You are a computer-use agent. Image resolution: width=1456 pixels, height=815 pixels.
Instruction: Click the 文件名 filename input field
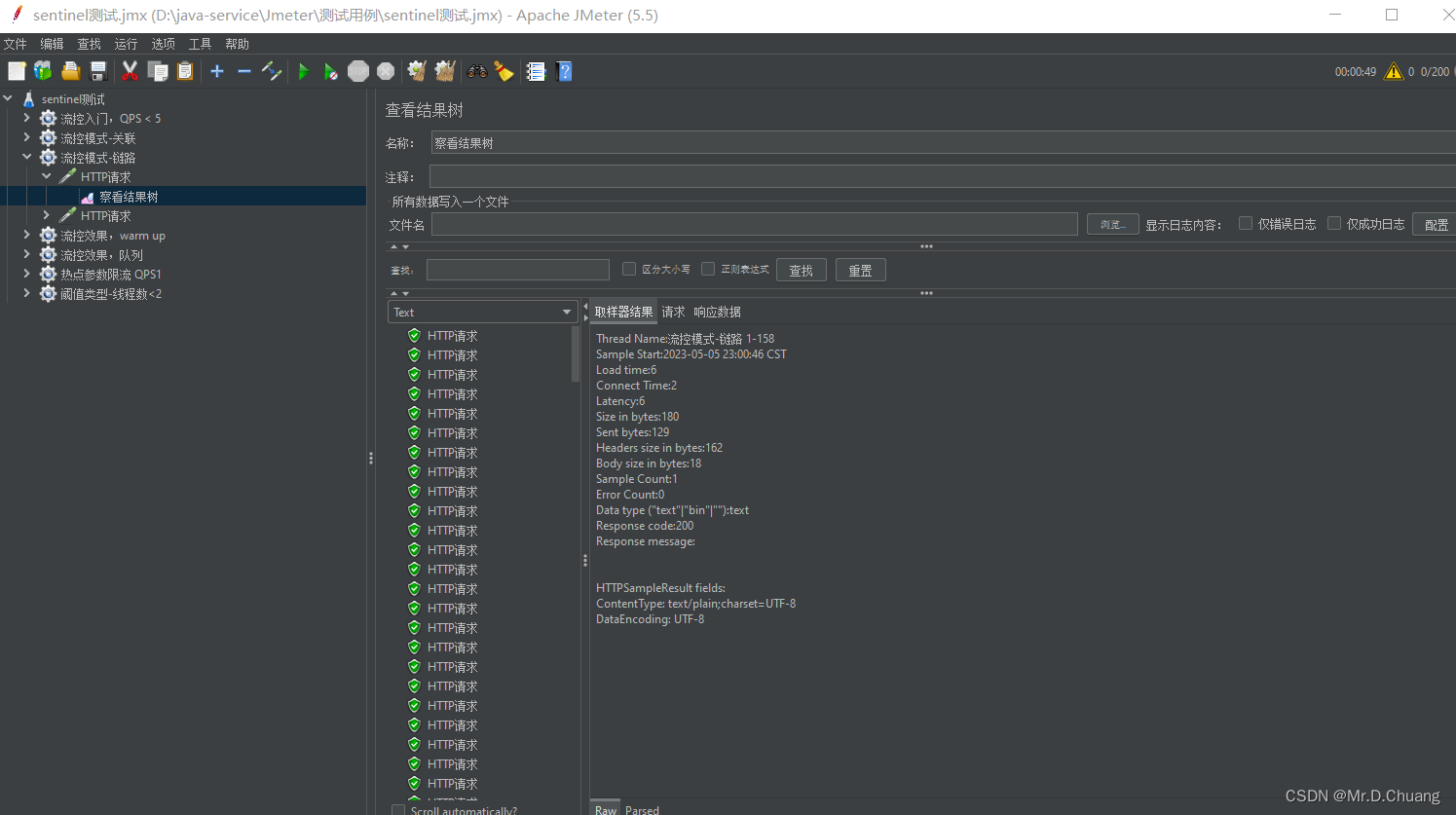755,224
